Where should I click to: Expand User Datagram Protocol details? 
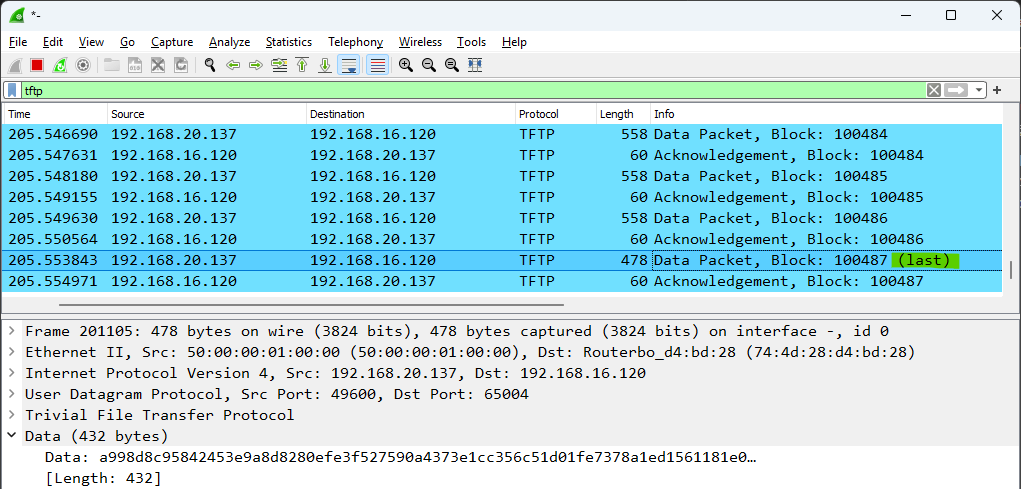(12, 394)
